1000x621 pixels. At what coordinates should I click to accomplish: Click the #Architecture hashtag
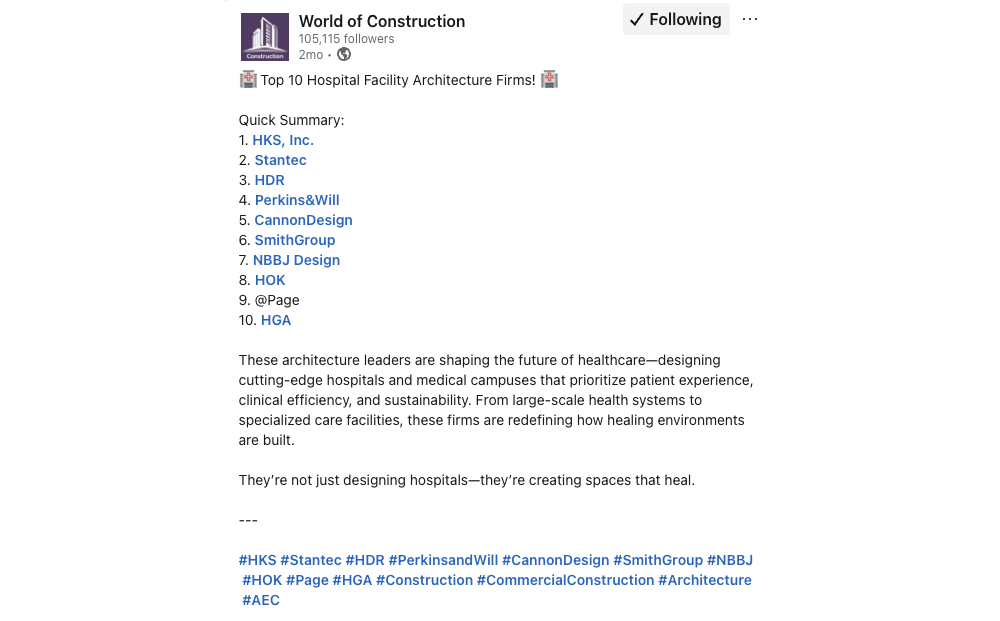click(705, 580)
